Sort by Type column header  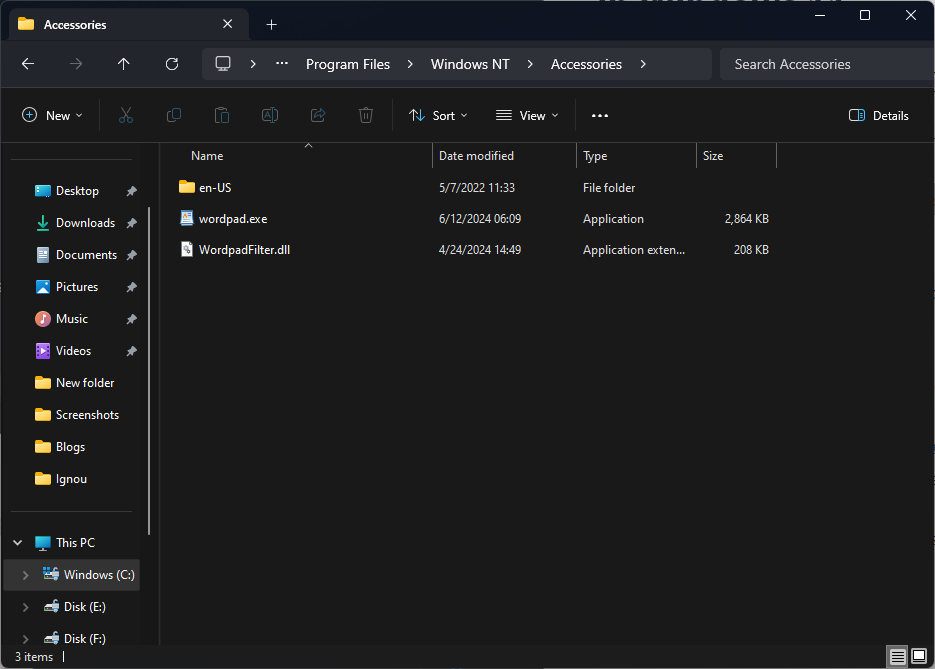[x=595, y=156]
